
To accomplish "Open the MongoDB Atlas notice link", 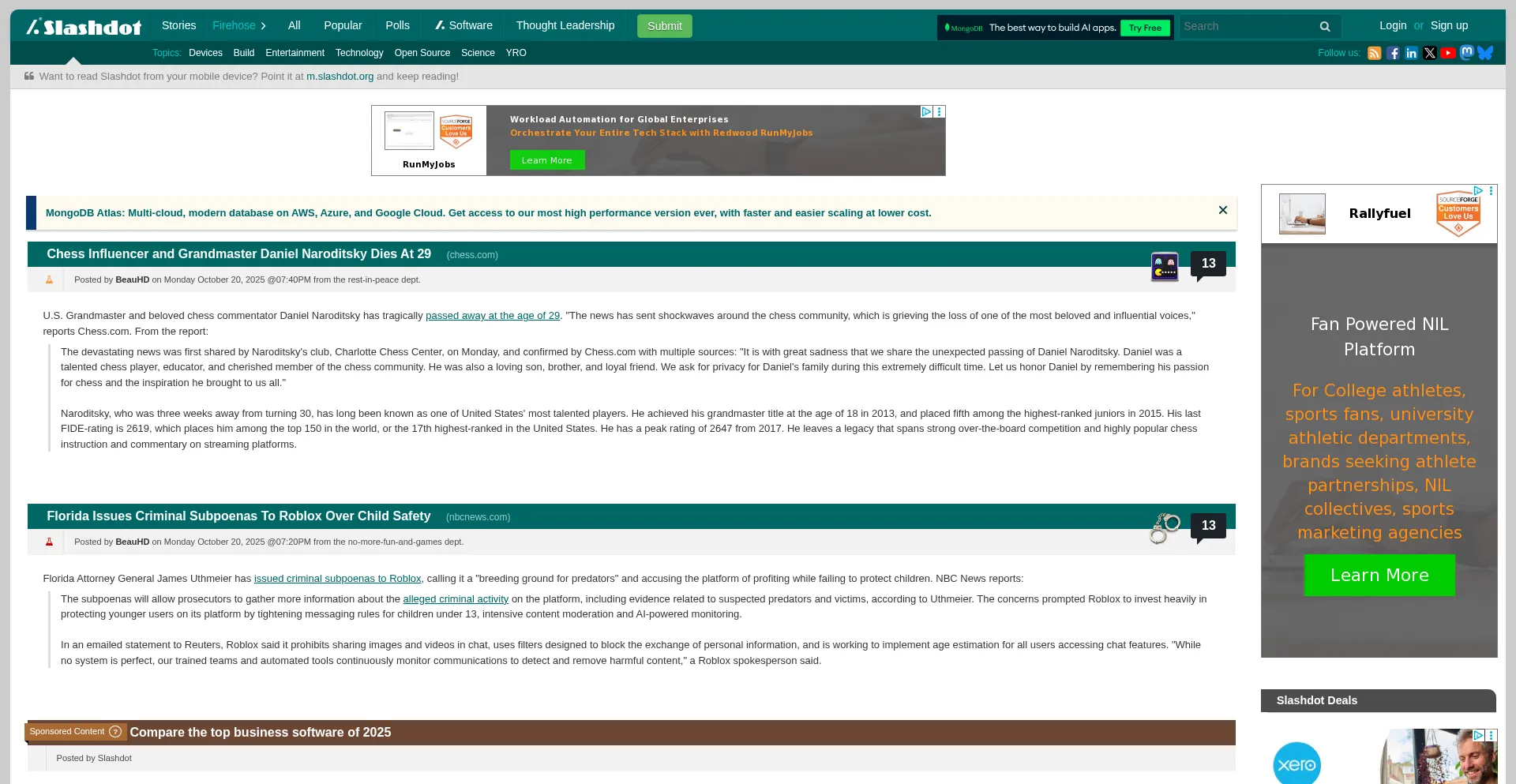I will (488, 213).
